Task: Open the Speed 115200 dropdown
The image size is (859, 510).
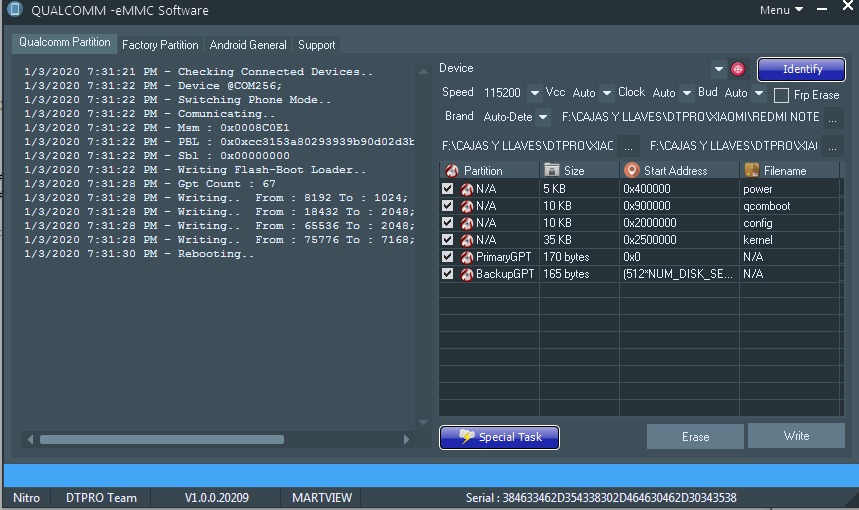Action: click(x=534, y=93)
